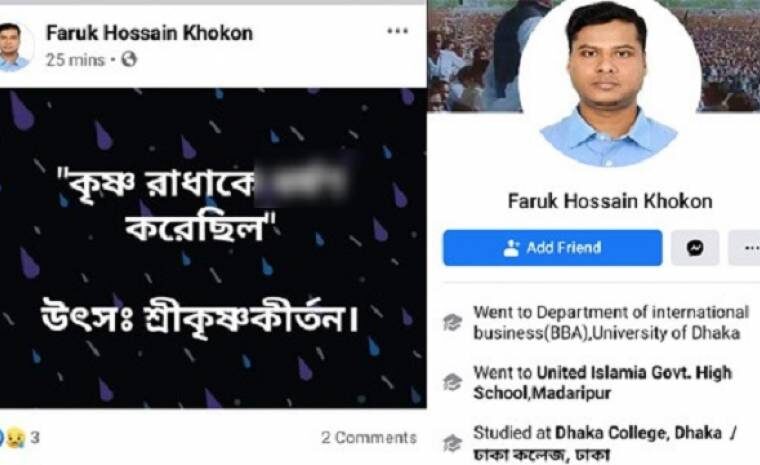Click the public globe audience icon
Viewport: 760px width, 465px height.
pos(129,60)
